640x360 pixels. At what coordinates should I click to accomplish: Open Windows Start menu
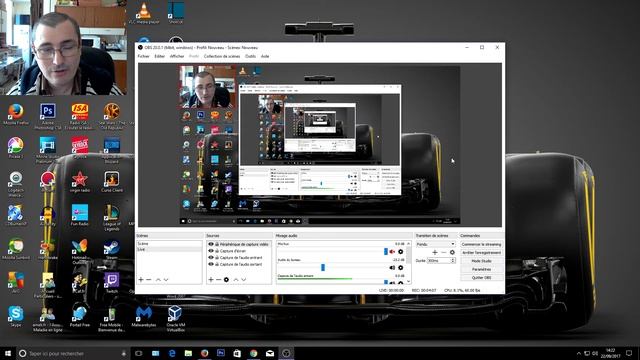pyautogui.click(x=7, y=353)
